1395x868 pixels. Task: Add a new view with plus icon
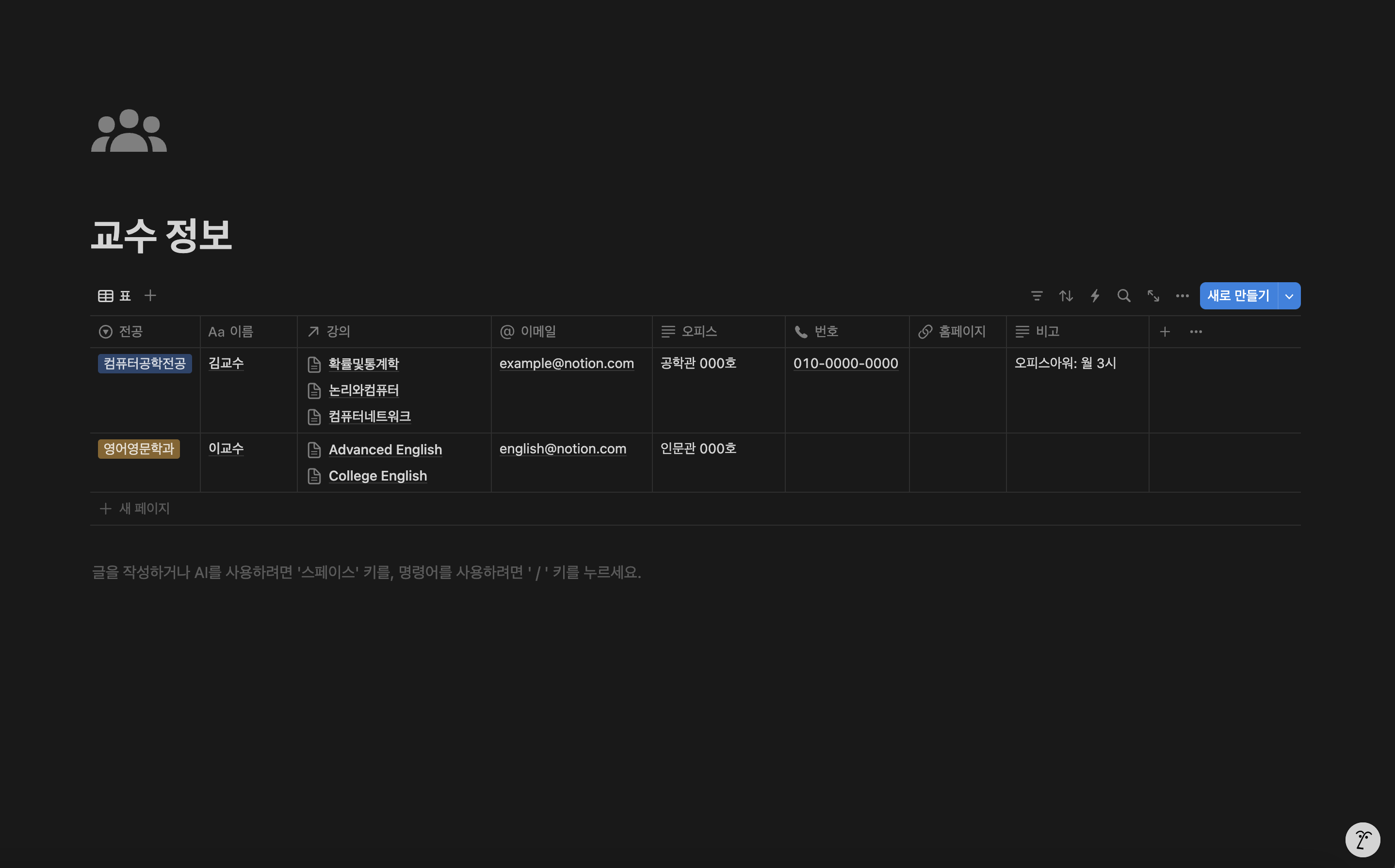pyautogui.click(x=150, y=296)
